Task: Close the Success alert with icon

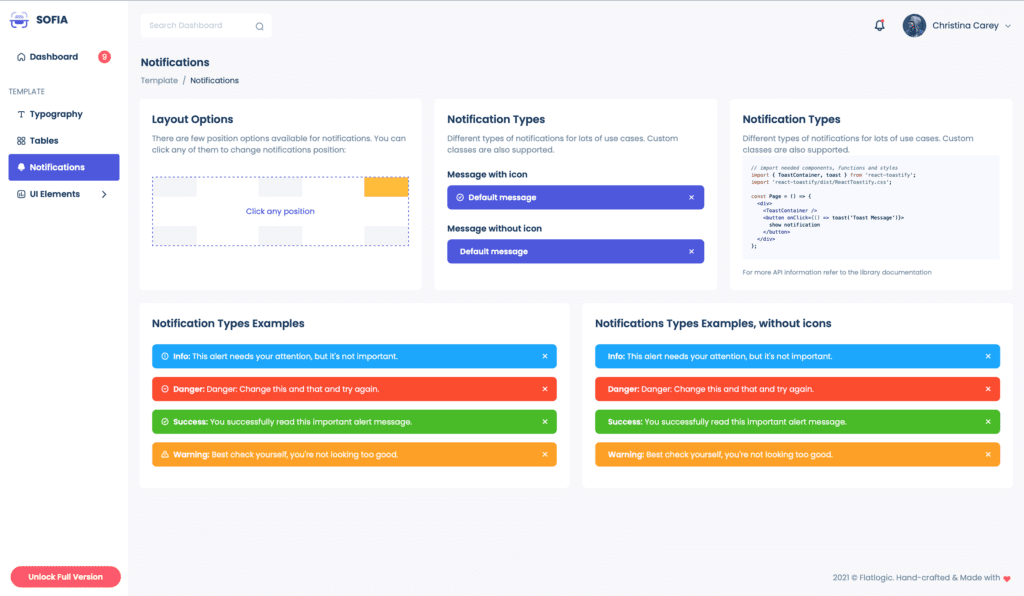Action: (545, 422)
